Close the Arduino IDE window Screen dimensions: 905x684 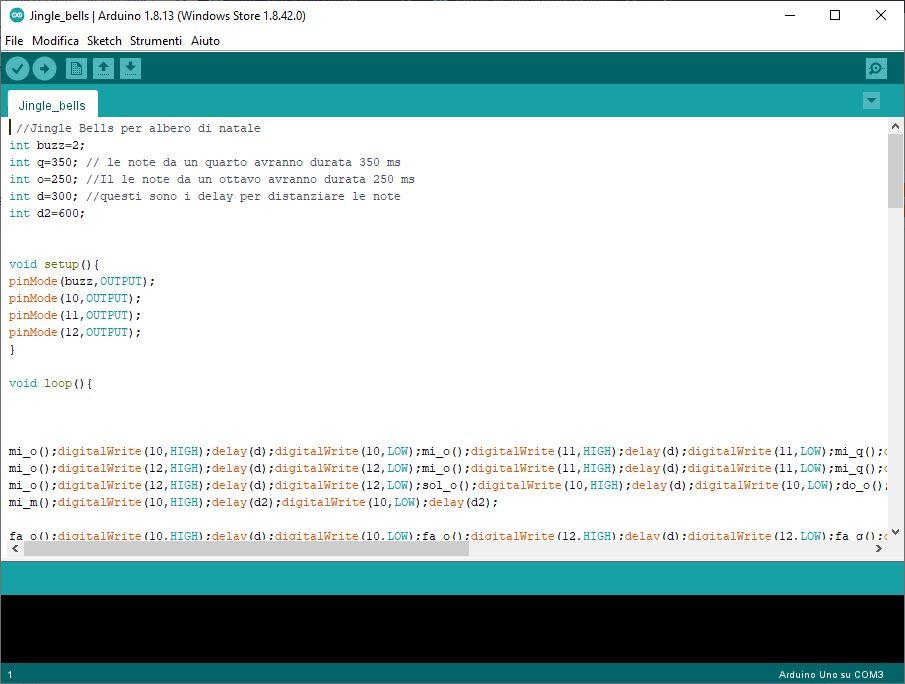(881, 16)
